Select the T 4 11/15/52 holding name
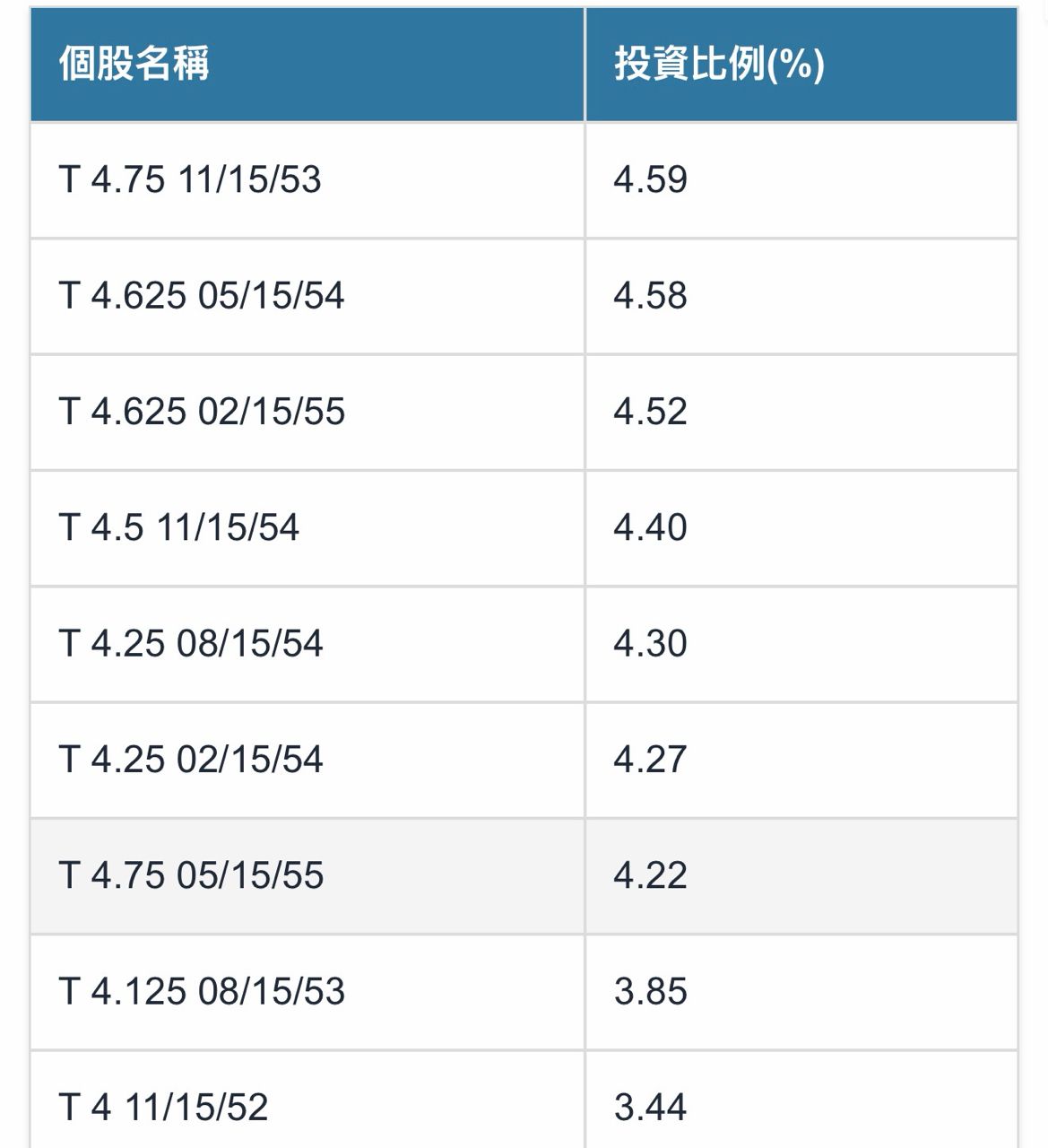Image resolution: width=1048 pixels, height=1148 pixels. [163, 1107]
